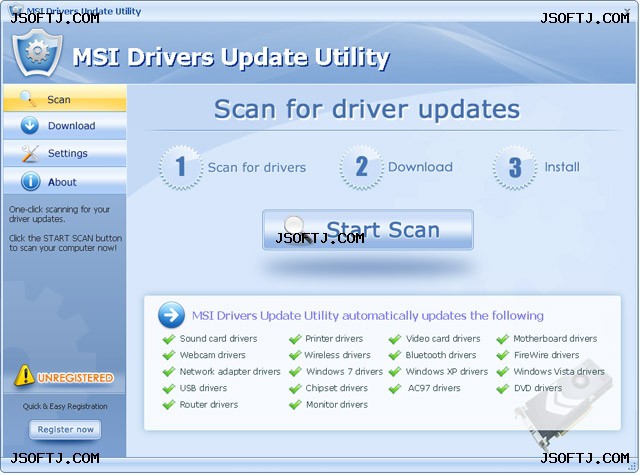Click the checkmark beside Windows Vista drivers
The height and width of the screenshot is (475, 640).
pyautogui.click(x=502, y=372)
